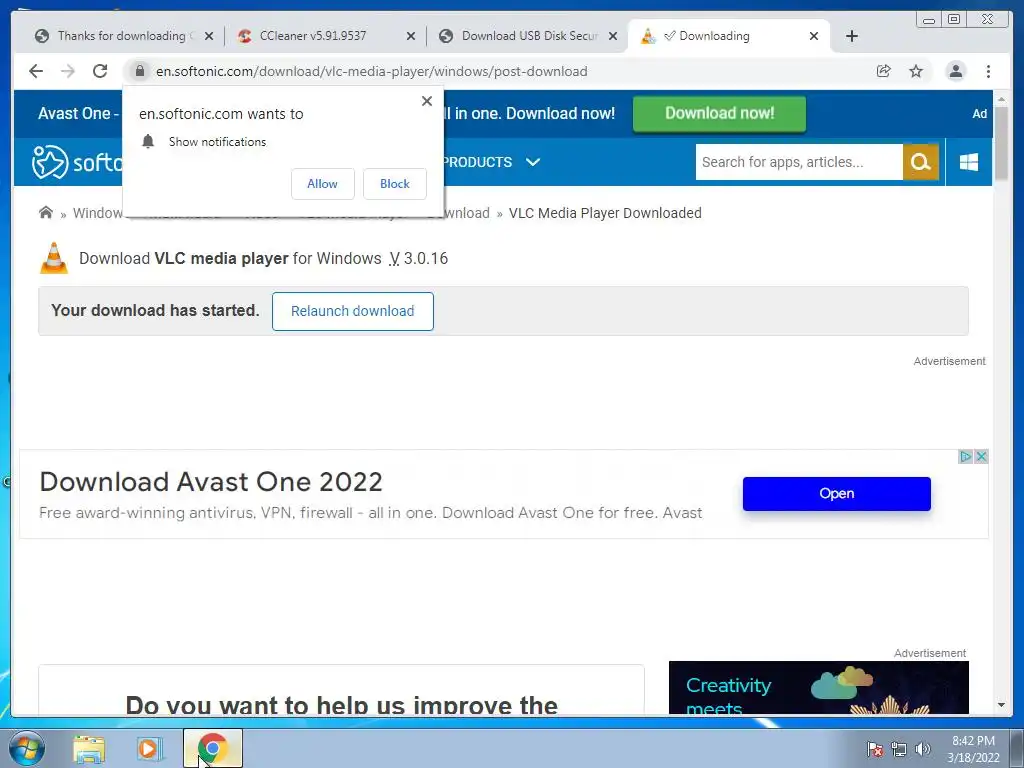
Task: Go back using the browser back arrow
Action: coord(36,71)
